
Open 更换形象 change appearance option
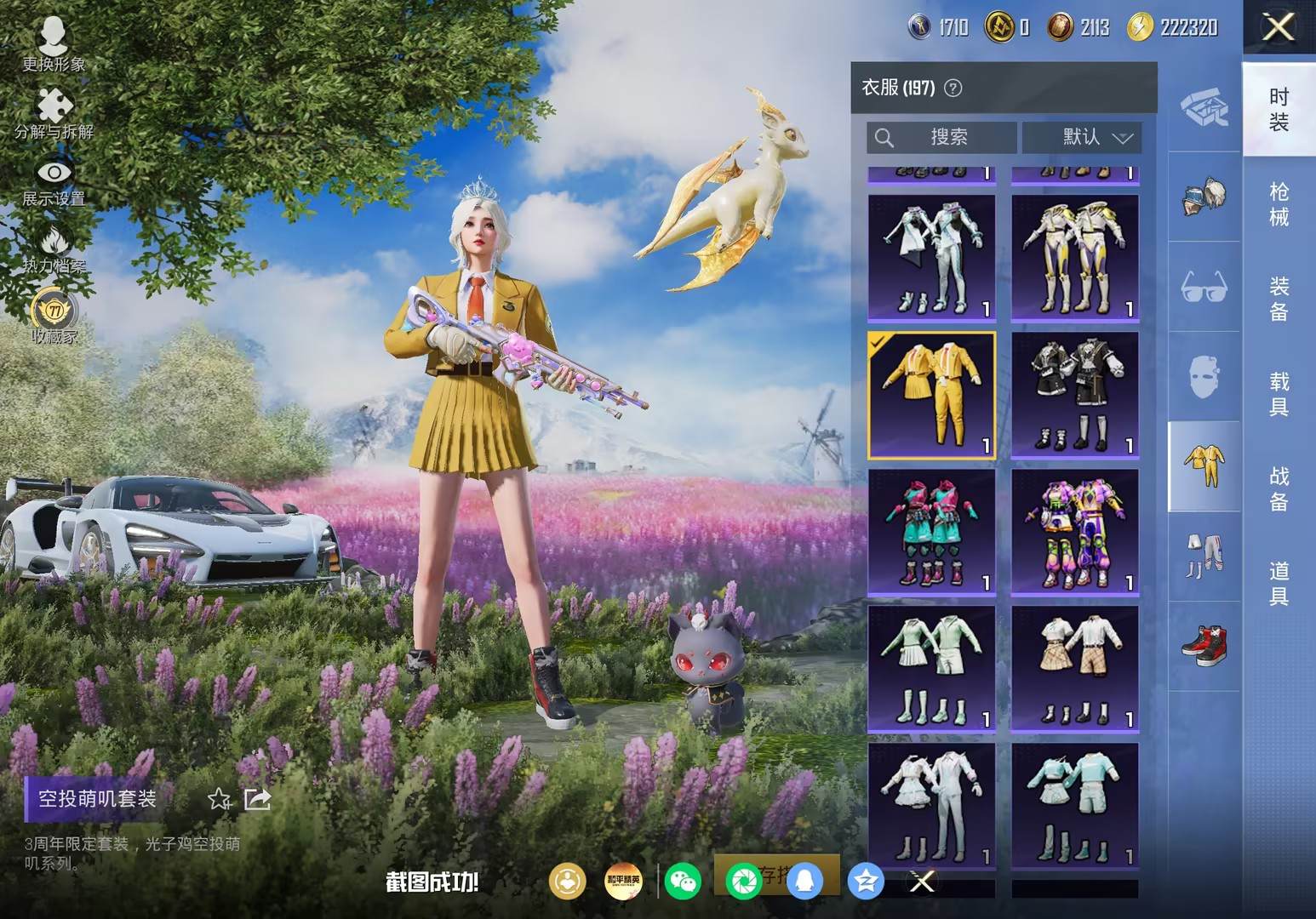(54, 43)
